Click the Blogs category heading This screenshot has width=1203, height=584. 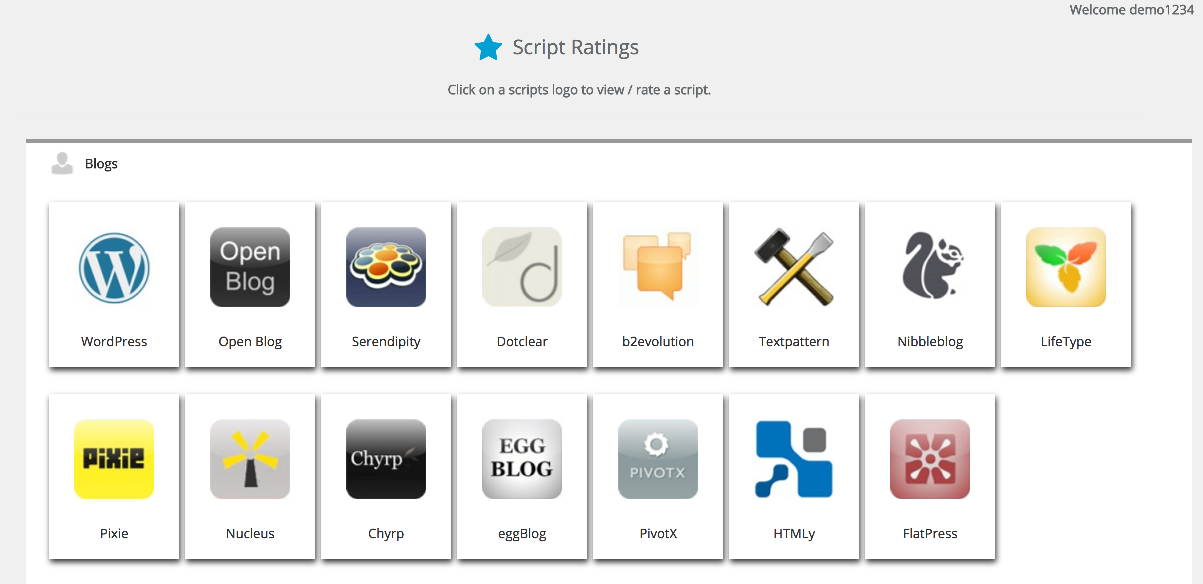(101, 163)
